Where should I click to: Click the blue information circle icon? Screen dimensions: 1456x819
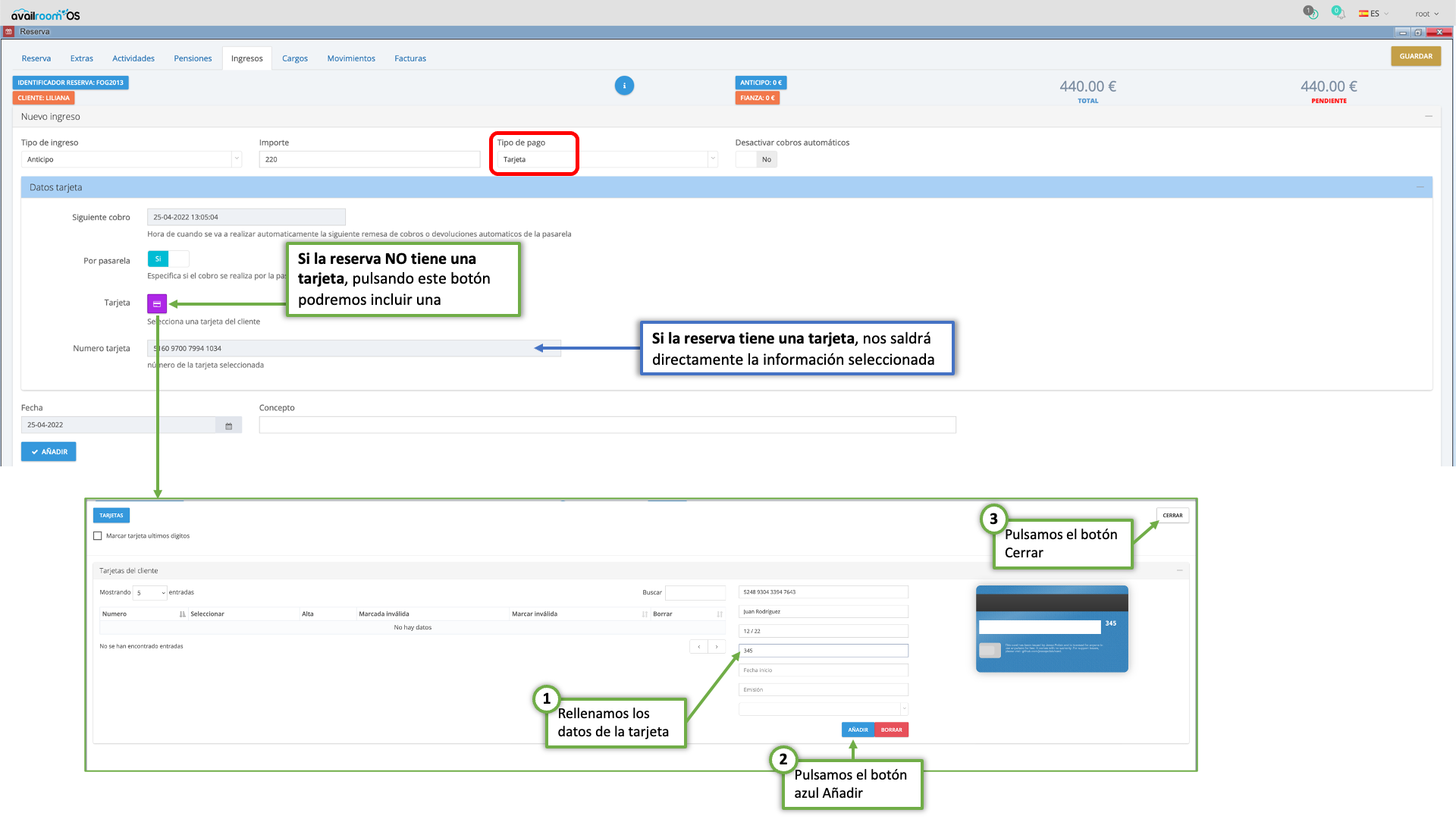point(624,86)
